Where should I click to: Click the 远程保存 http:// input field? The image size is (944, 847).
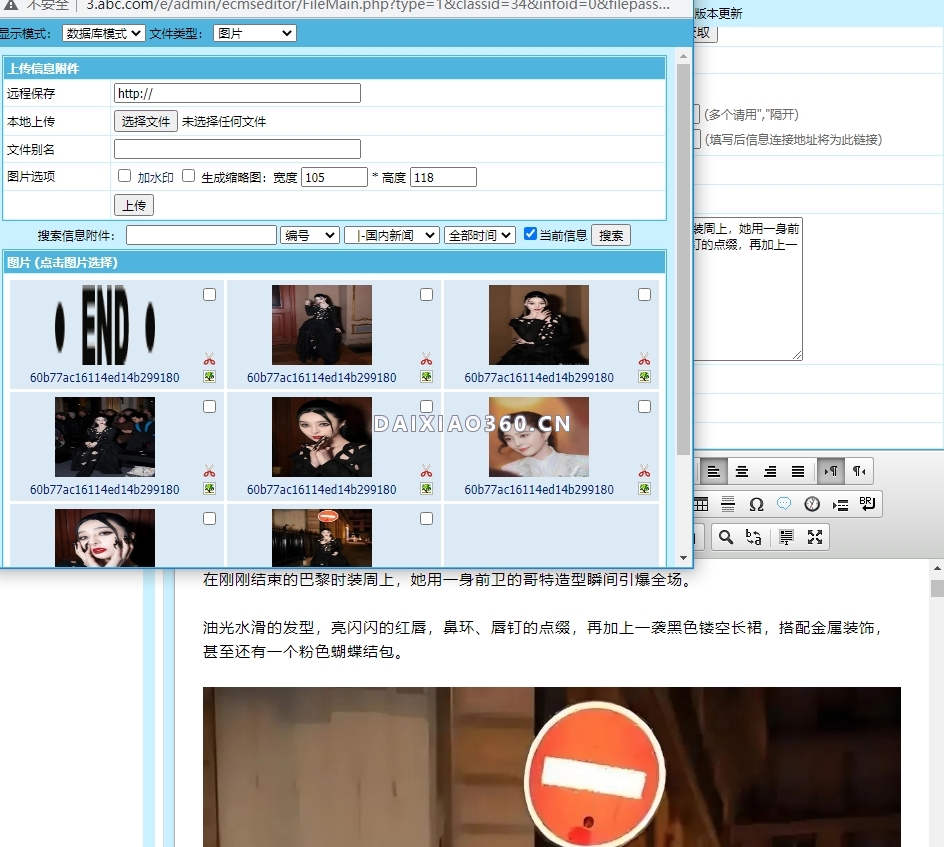click(x=237, y=93)
